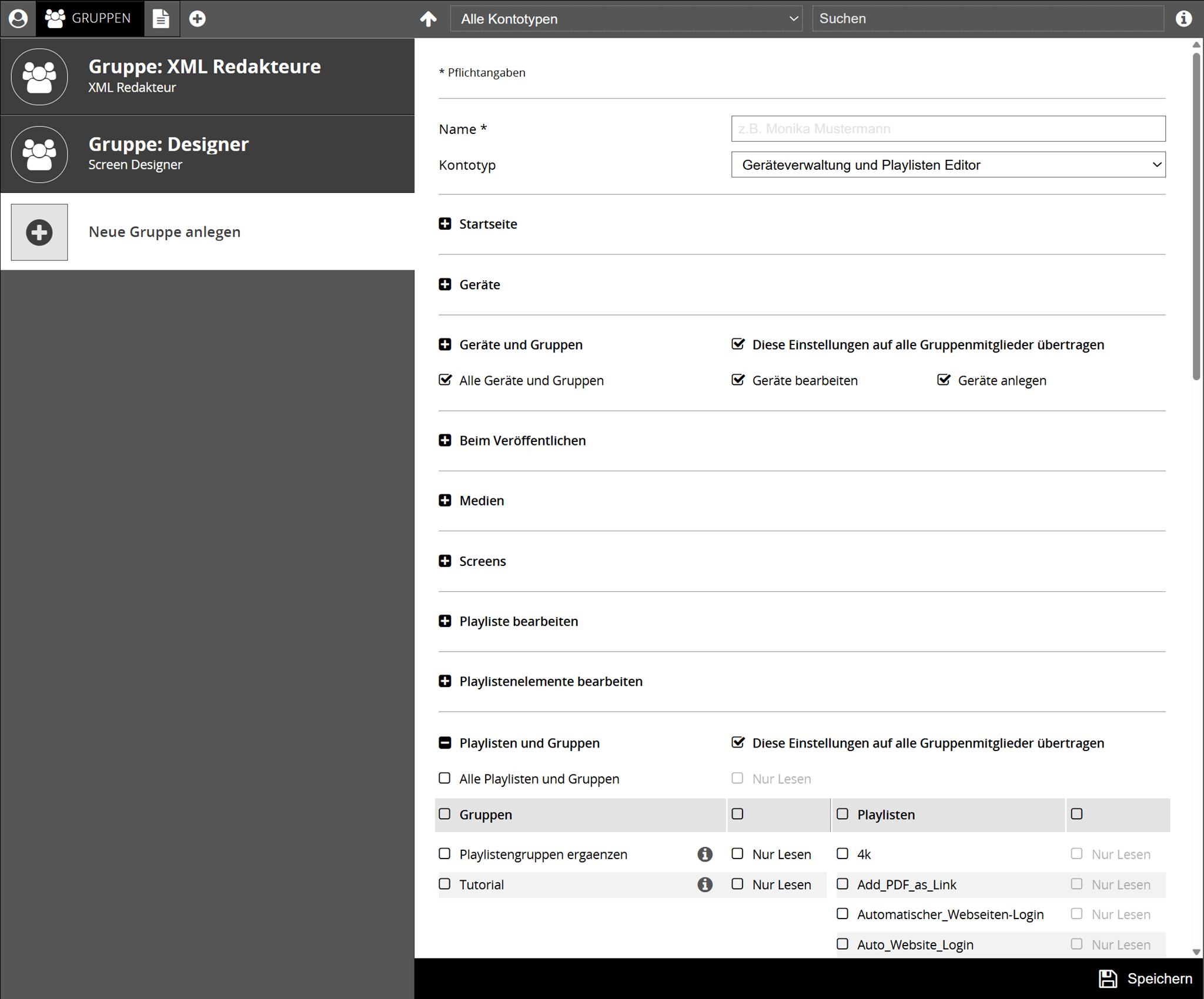The height and width of the screenshot is (999, 1204).
Task: Enable Alle Playlisten und Gruppen checkbox
Action: [445, 779]
